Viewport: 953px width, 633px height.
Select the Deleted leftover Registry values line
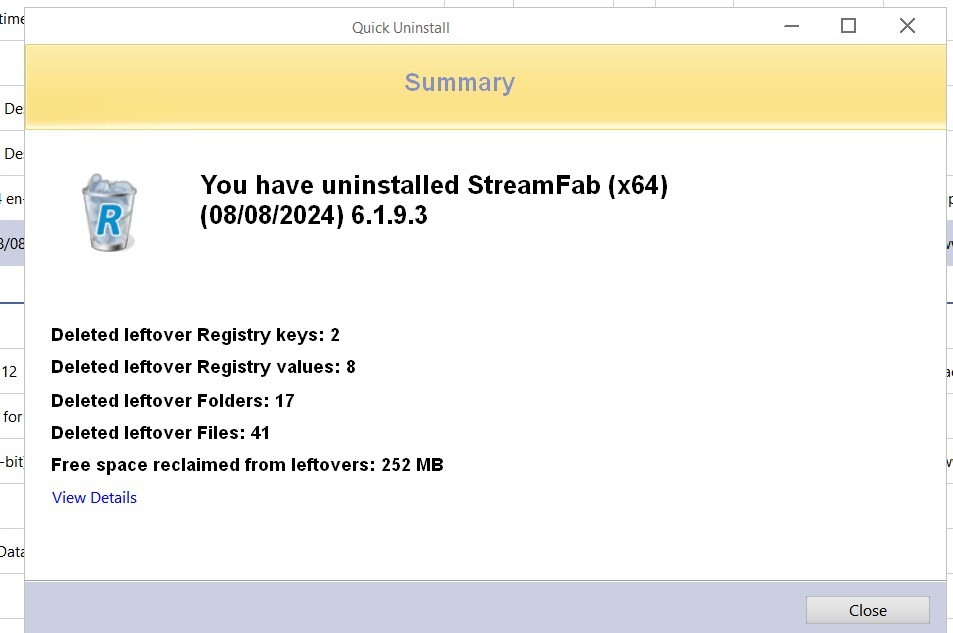[203, 367]
